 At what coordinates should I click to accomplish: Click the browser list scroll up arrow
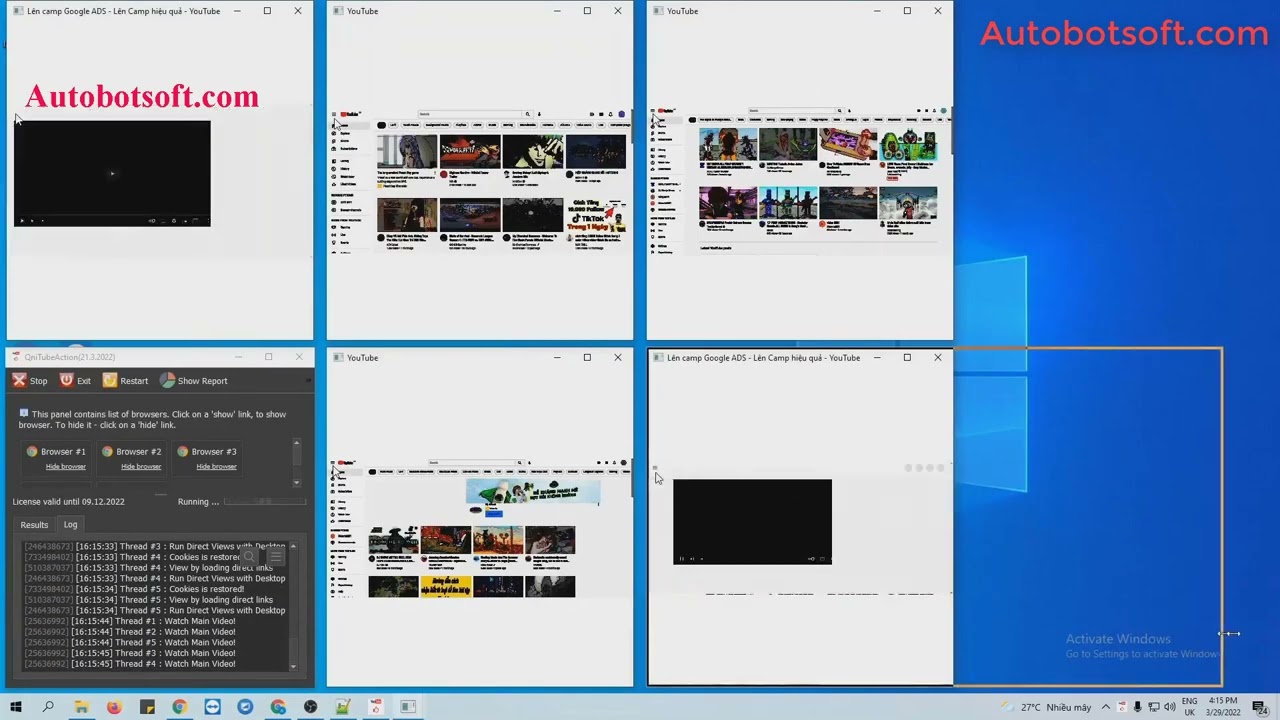296,443
